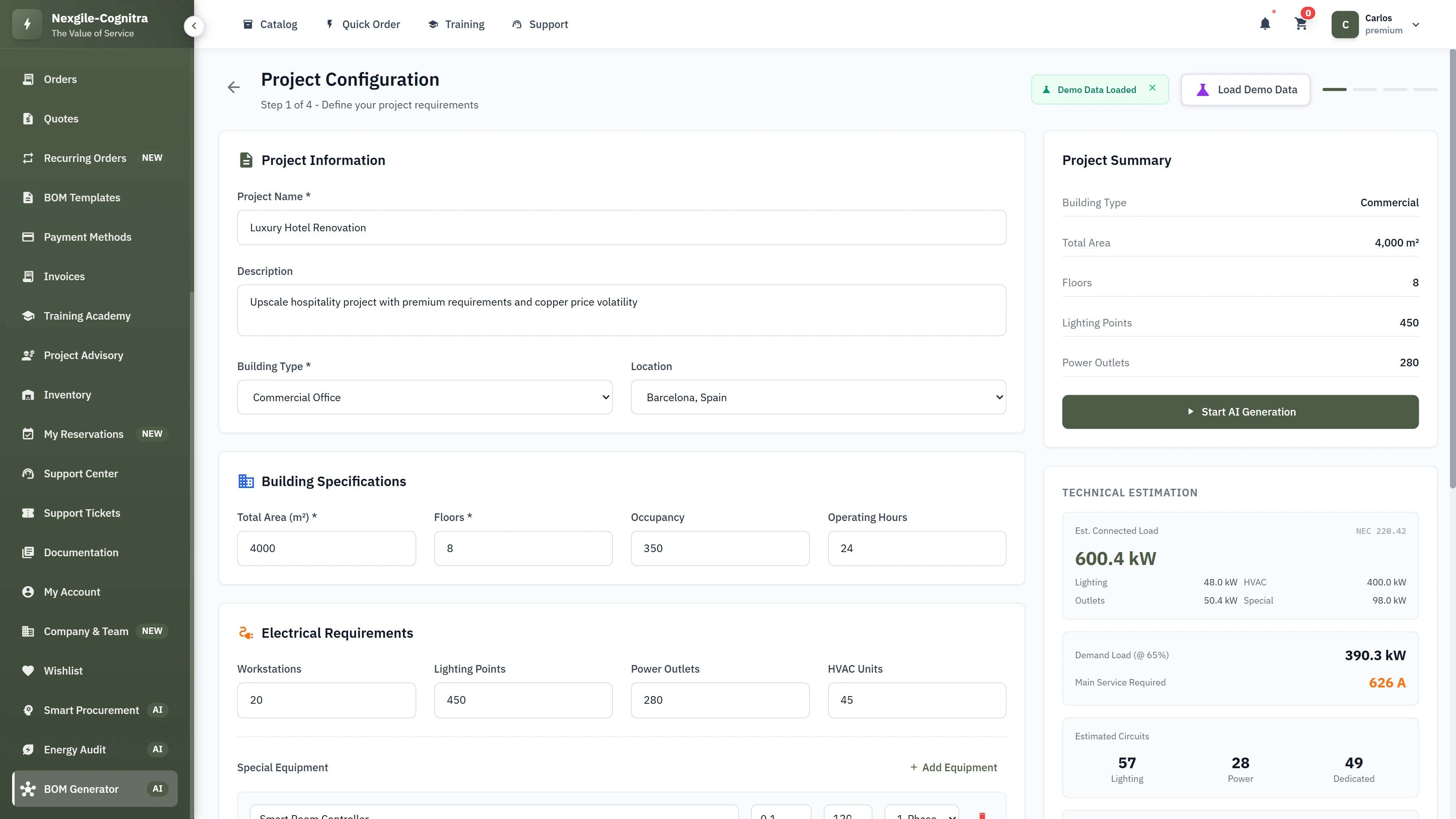Image resolution: width=1456 pixels, height=819 pixels.
Task: Open the Catalog top menu
Action: 270,24
